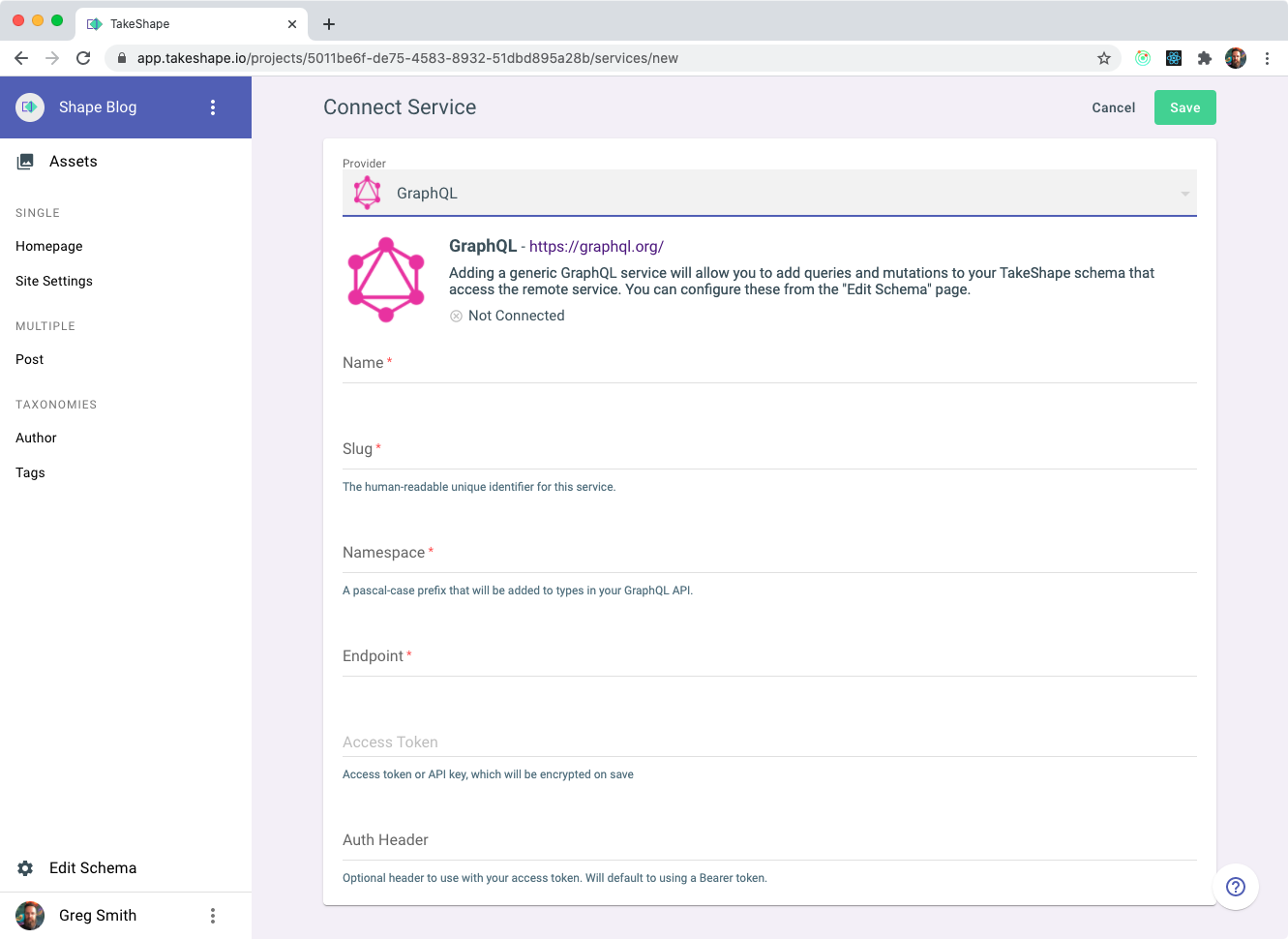1288x939 pixels.
Task: Select the TakeShape browser tab
Action: point(192,24)
